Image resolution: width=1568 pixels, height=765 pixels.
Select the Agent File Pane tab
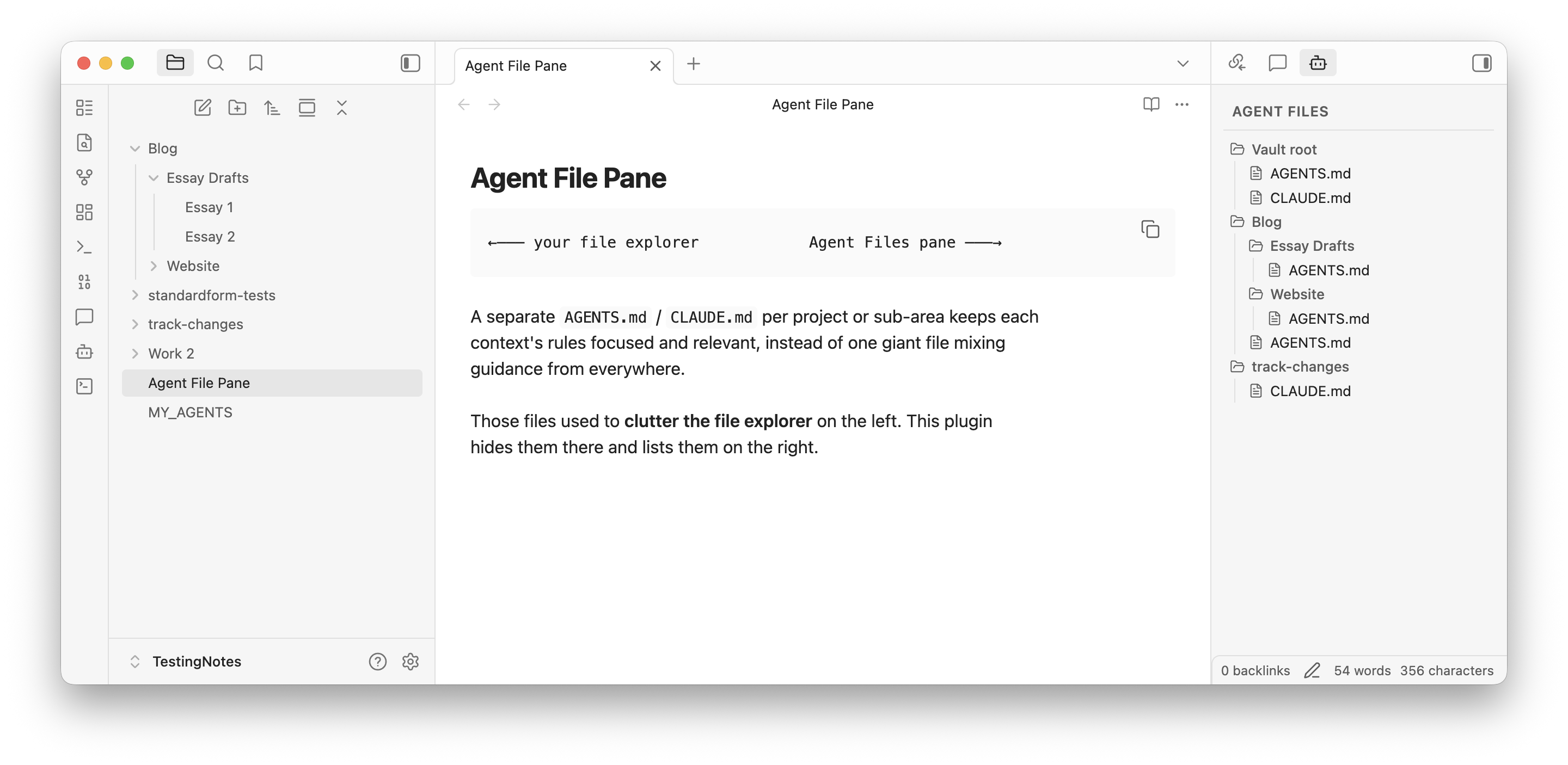563,66
